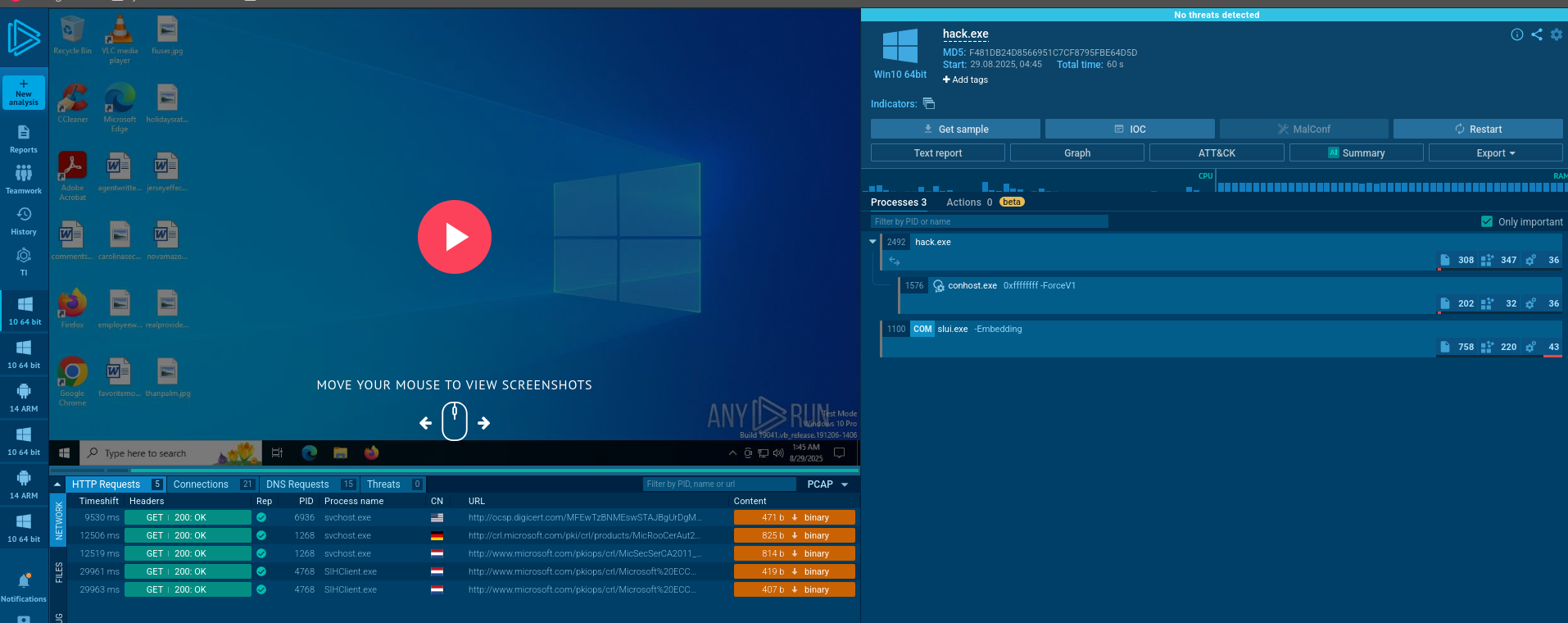The height and width of the screenshot is (623, 1568).
Task: Download the 825 b binary content
Action: pos(795,535)
